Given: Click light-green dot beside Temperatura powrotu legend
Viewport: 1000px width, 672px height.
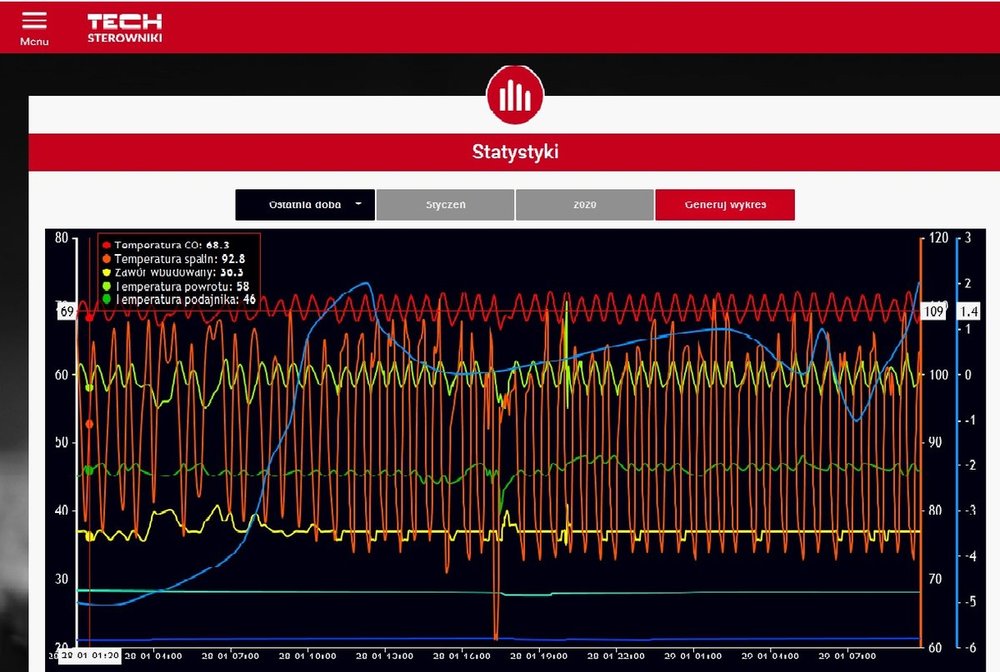Looking at the screenshot, I should [106, 286].
